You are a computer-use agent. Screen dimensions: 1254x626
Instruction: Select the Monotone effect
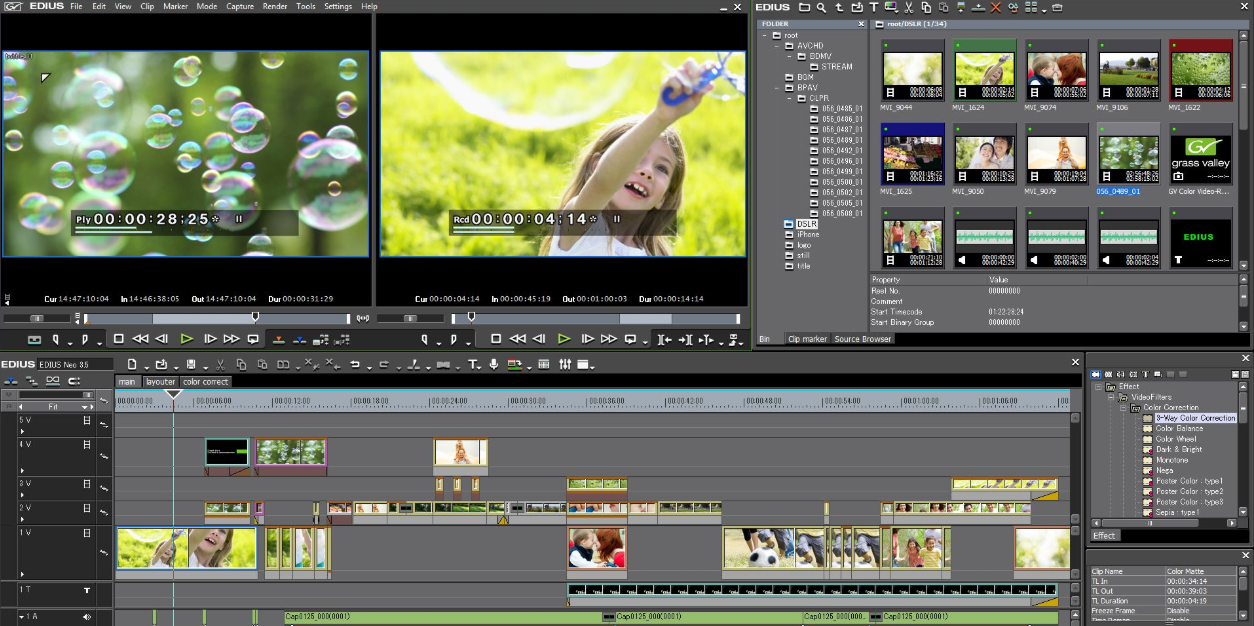1172,460
